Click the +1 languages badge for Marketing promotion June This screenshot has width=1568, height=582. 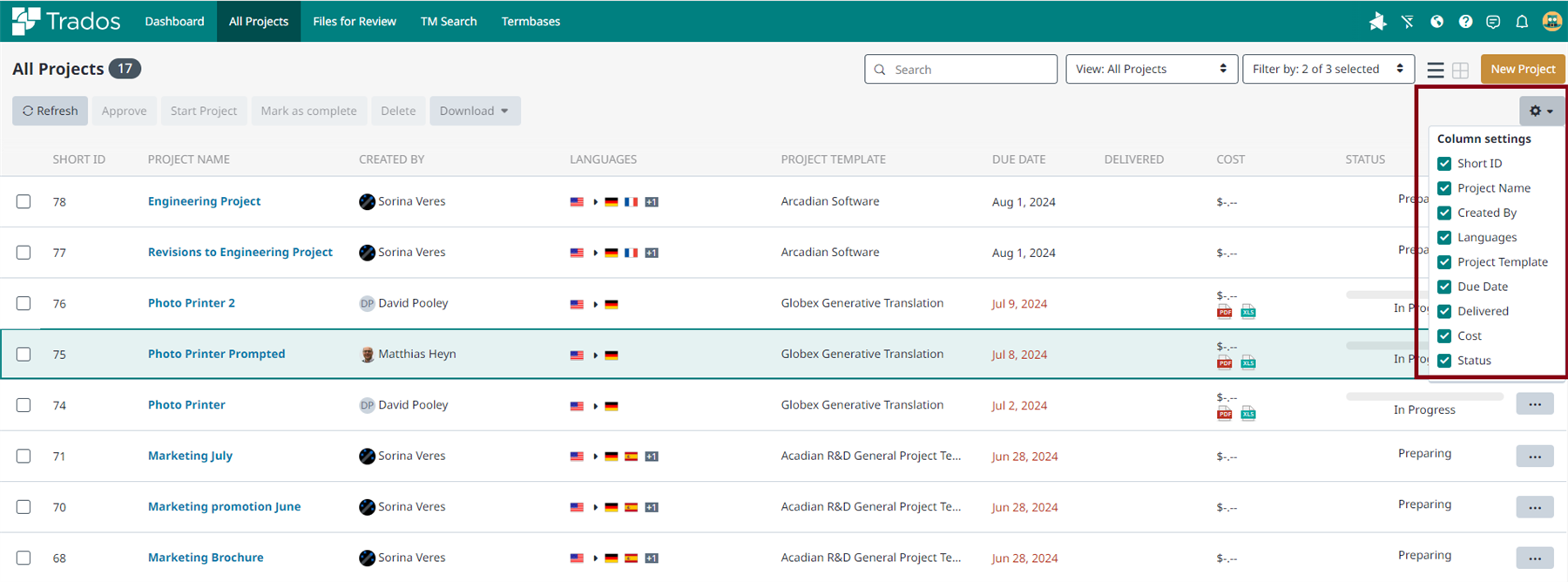click(x=652, y=507)
